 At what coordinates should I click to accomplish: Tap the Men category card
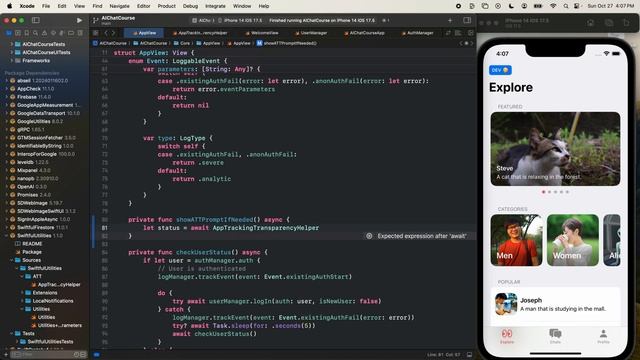(x=516, y=240)
